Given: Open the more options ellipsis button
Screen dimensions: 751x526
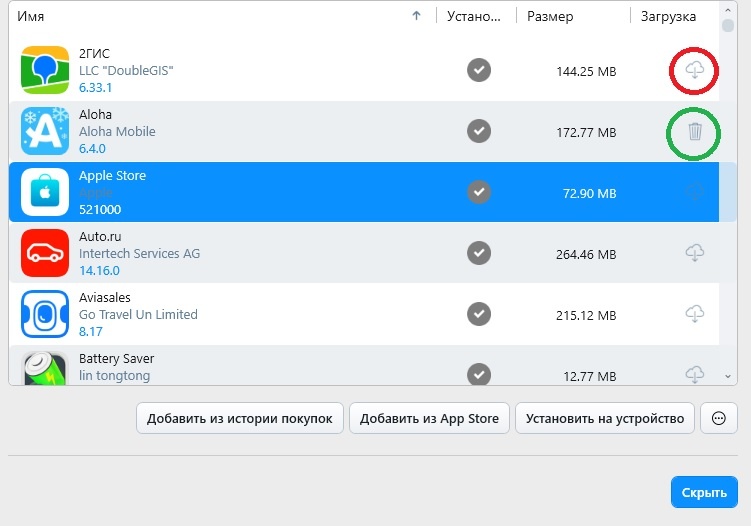Looking at the screenshot, I should pyautogui.click(x=718, y=418).
